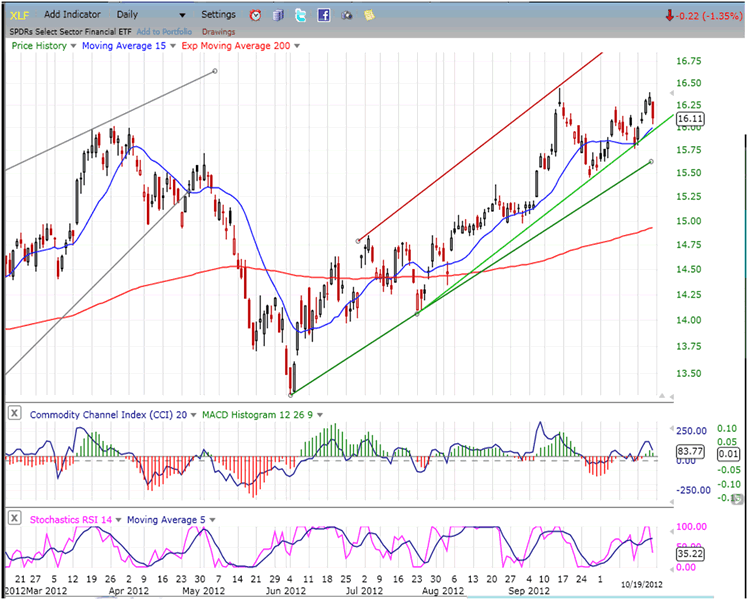Click the XLF ticker symbol
The image size is (747, 600).
tap(20, 16)
